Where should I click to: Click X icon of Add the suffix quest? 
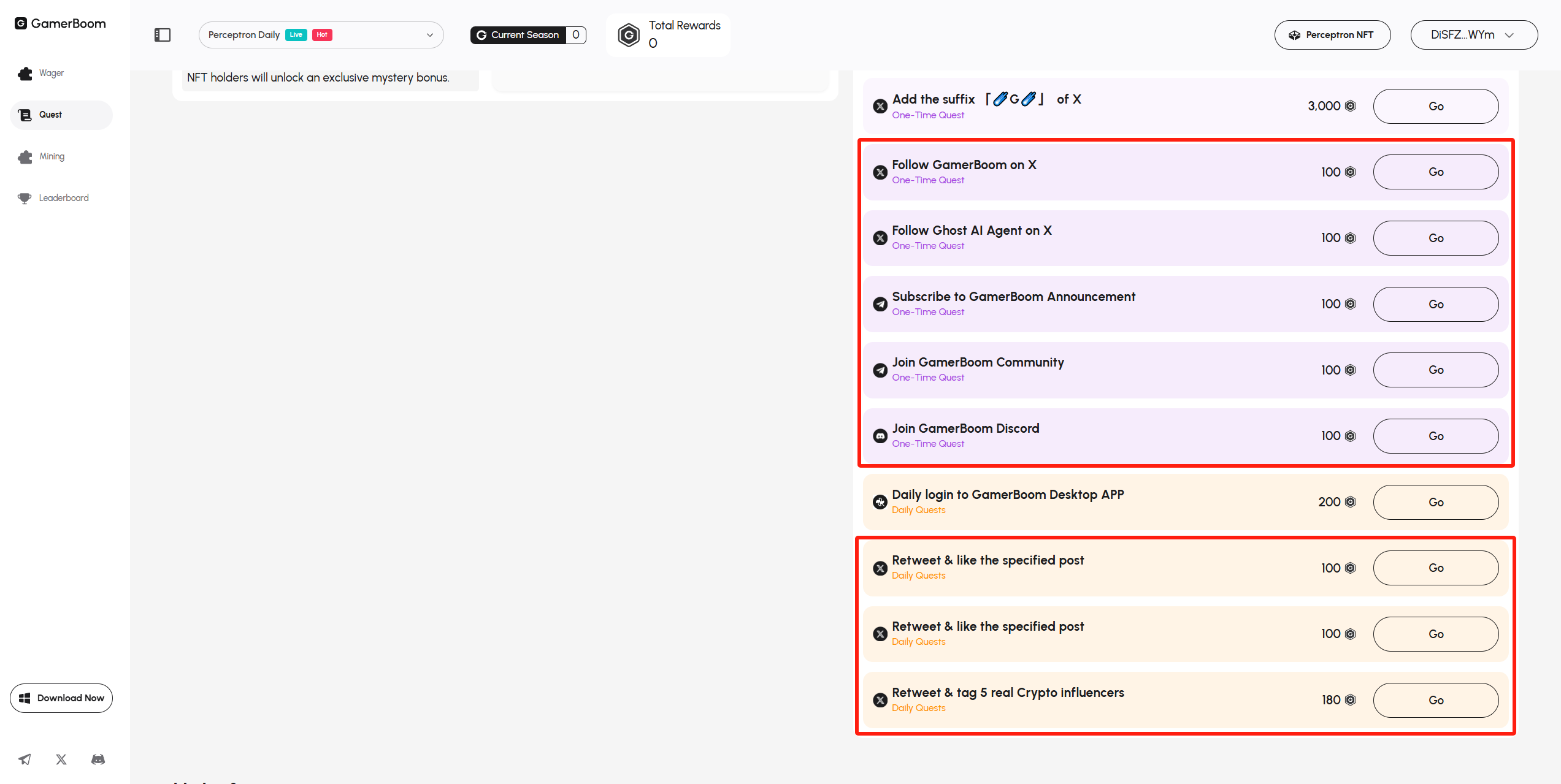point(880,107)
